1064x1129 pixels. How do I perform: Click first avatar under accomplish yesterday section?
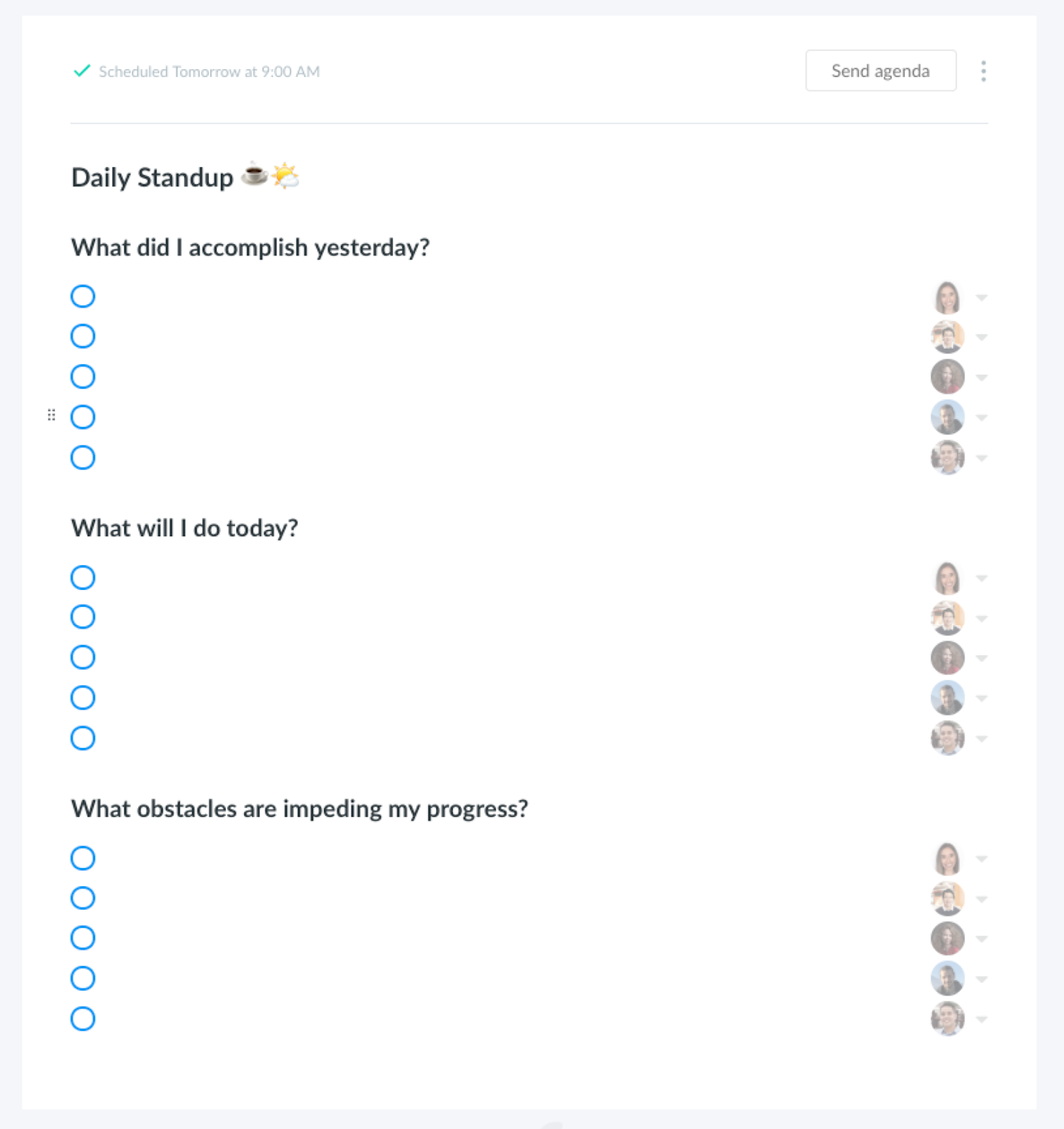point(948,297)
